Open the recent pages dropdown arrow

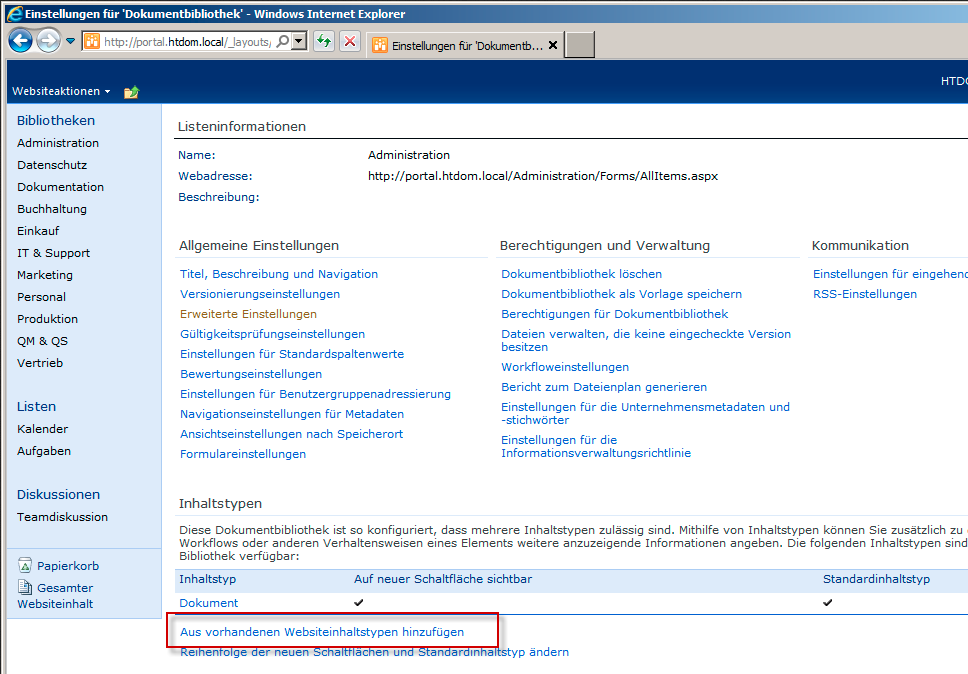pos(71,41)
